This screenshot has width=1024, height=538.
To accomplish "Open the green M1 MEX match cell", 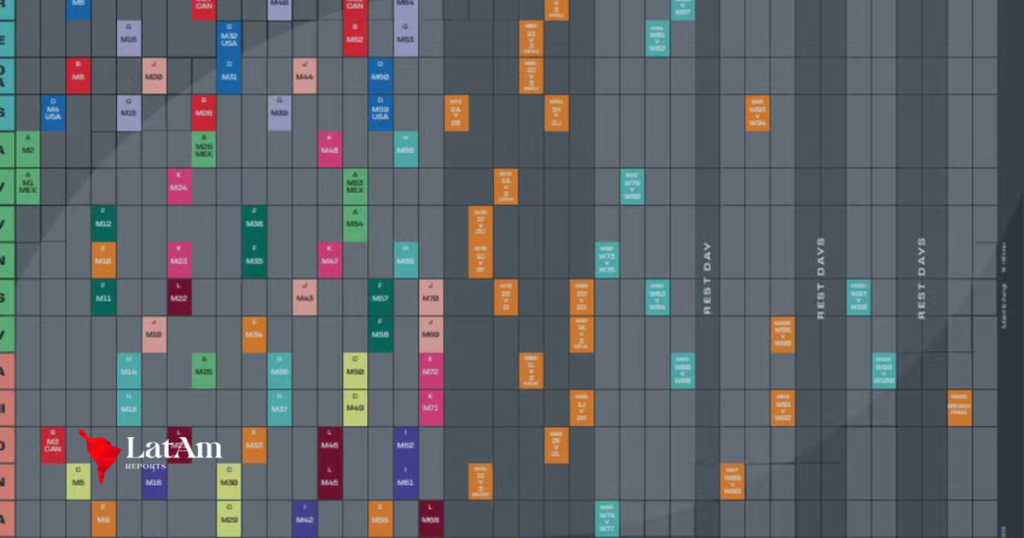I will tap(28, 186).
